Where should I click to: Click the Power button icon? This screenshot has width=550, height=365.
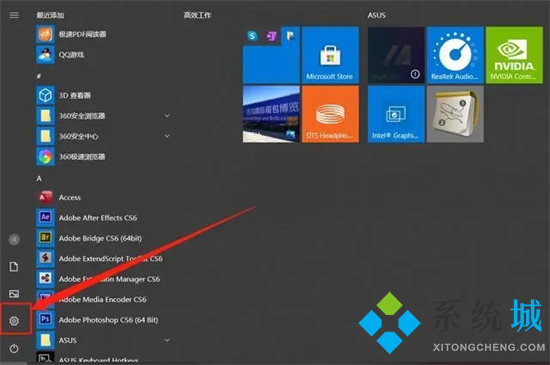click(14, 348)
